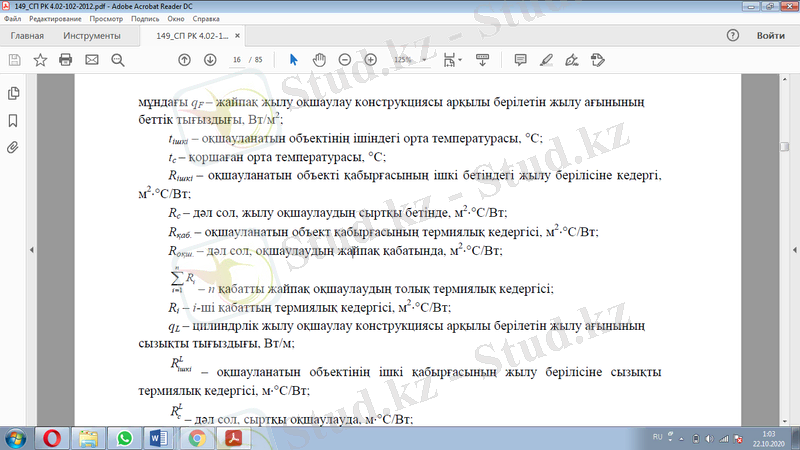Show attachments panel paperclip icon
The width and height of the screenshot is (800, 450).
click(13, 147)
